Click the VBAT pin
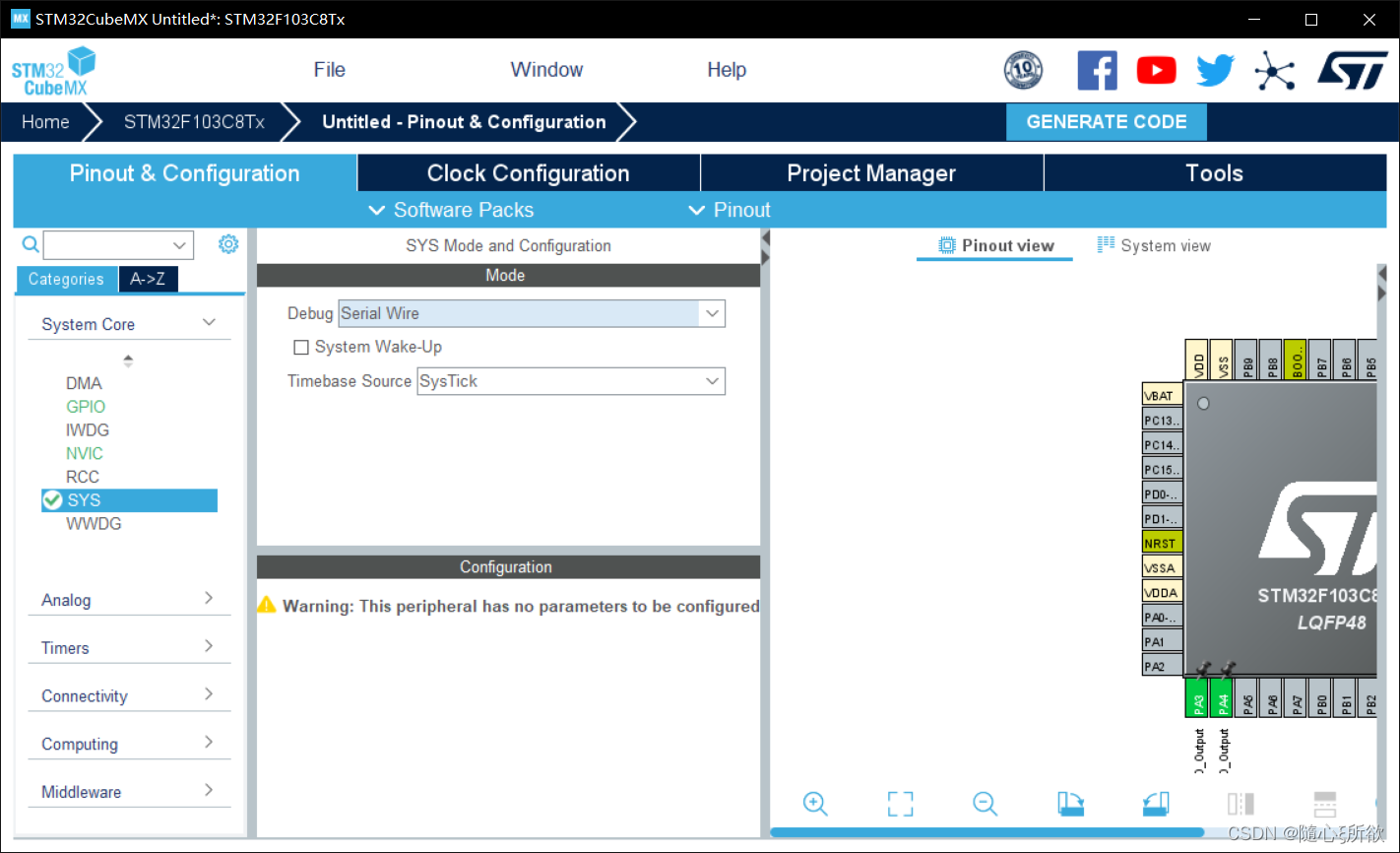Screen dimensions: 1400x853 (x=1162, y=395)
